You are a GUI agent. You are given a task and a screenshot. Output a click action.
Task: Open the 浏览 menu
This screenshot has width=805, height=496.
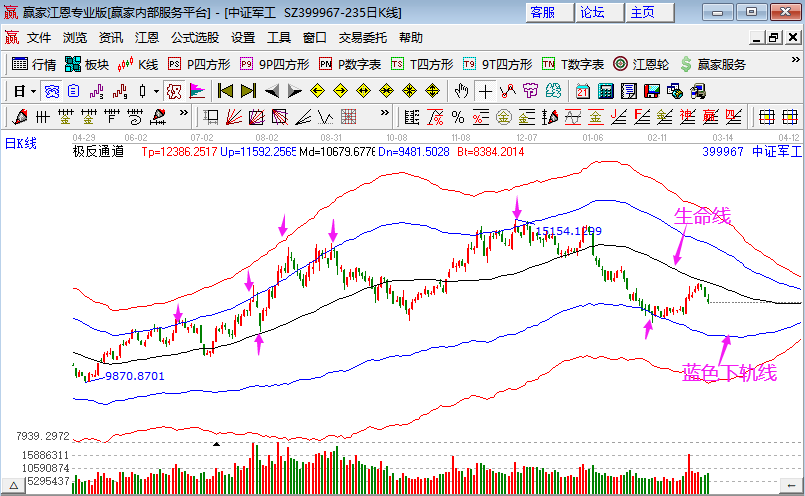(75, 37)
